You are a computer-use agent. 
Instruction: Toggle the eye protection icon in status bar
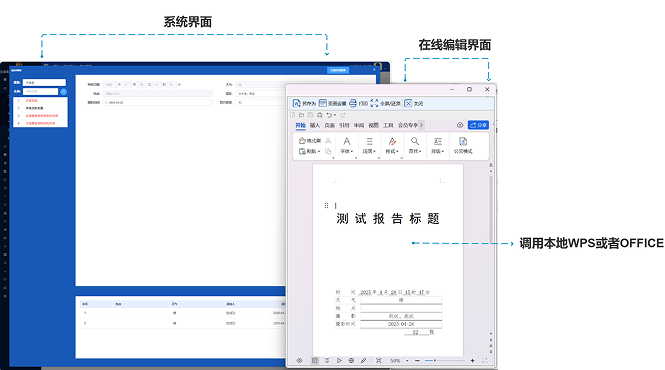[x=299, y=360]
